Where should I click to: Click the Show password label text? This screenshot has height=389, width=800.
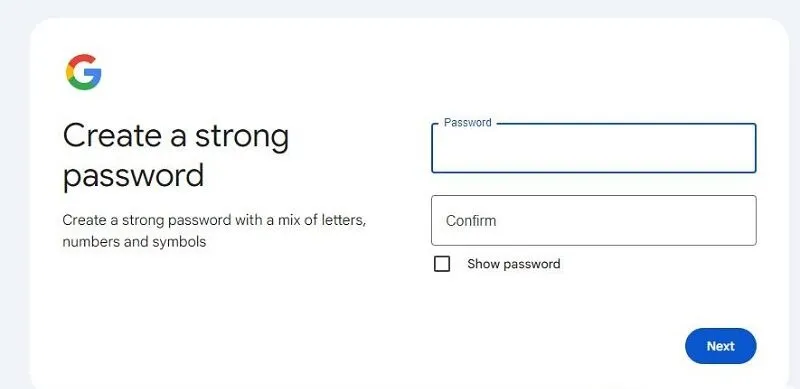pyautogui.click(x=513, y=264)
